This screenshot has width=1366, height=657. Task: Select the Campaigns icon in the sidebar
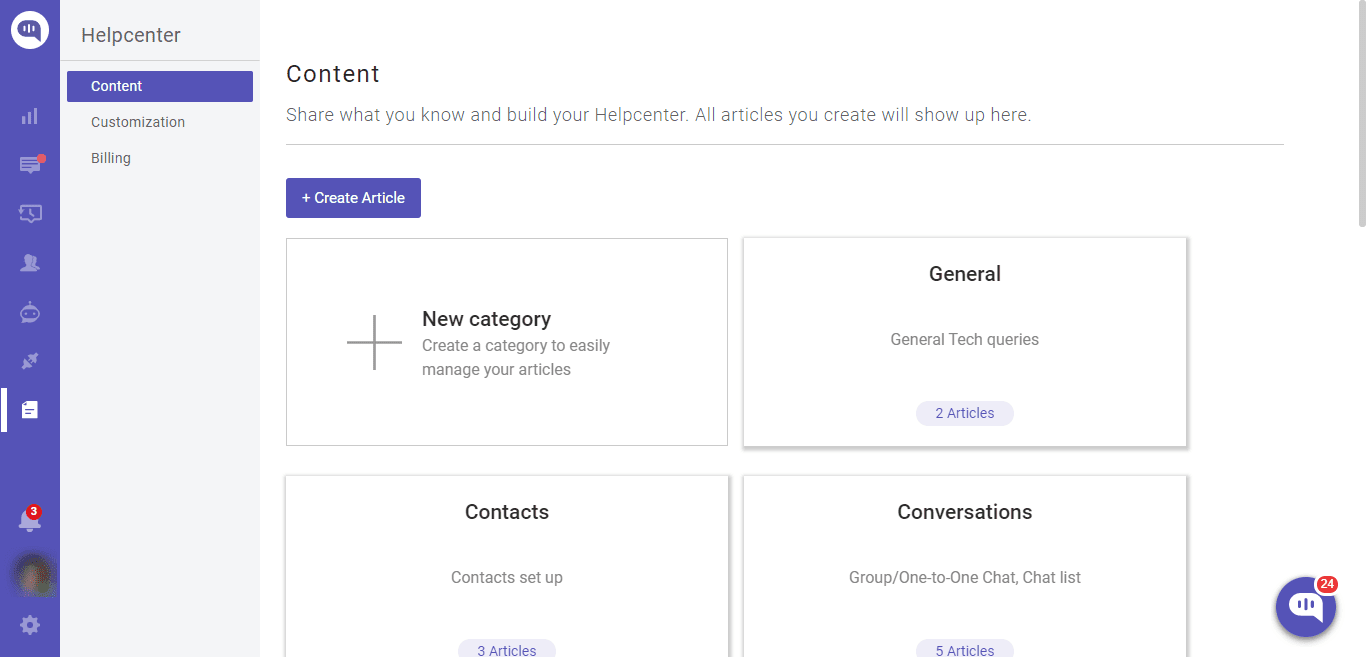(x=30, y=213)
